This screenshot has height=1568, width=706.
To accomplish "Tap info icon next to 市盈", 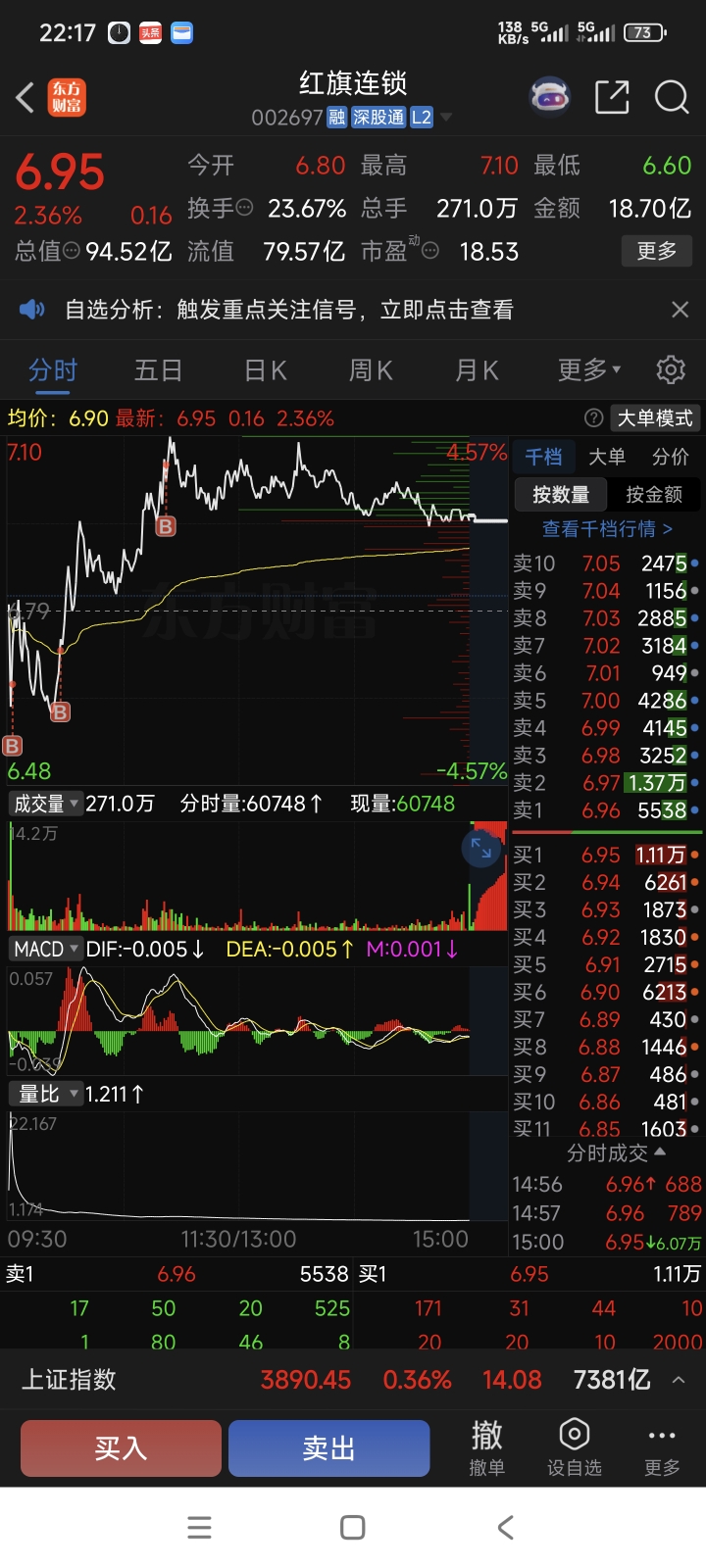I will 430,251.
